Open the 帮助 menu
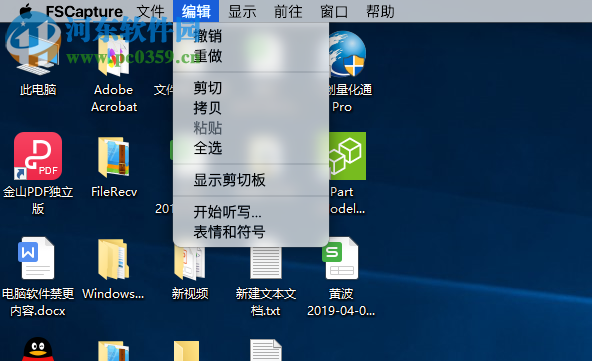The height and width of the screenshot is (361, 592). 380,11
